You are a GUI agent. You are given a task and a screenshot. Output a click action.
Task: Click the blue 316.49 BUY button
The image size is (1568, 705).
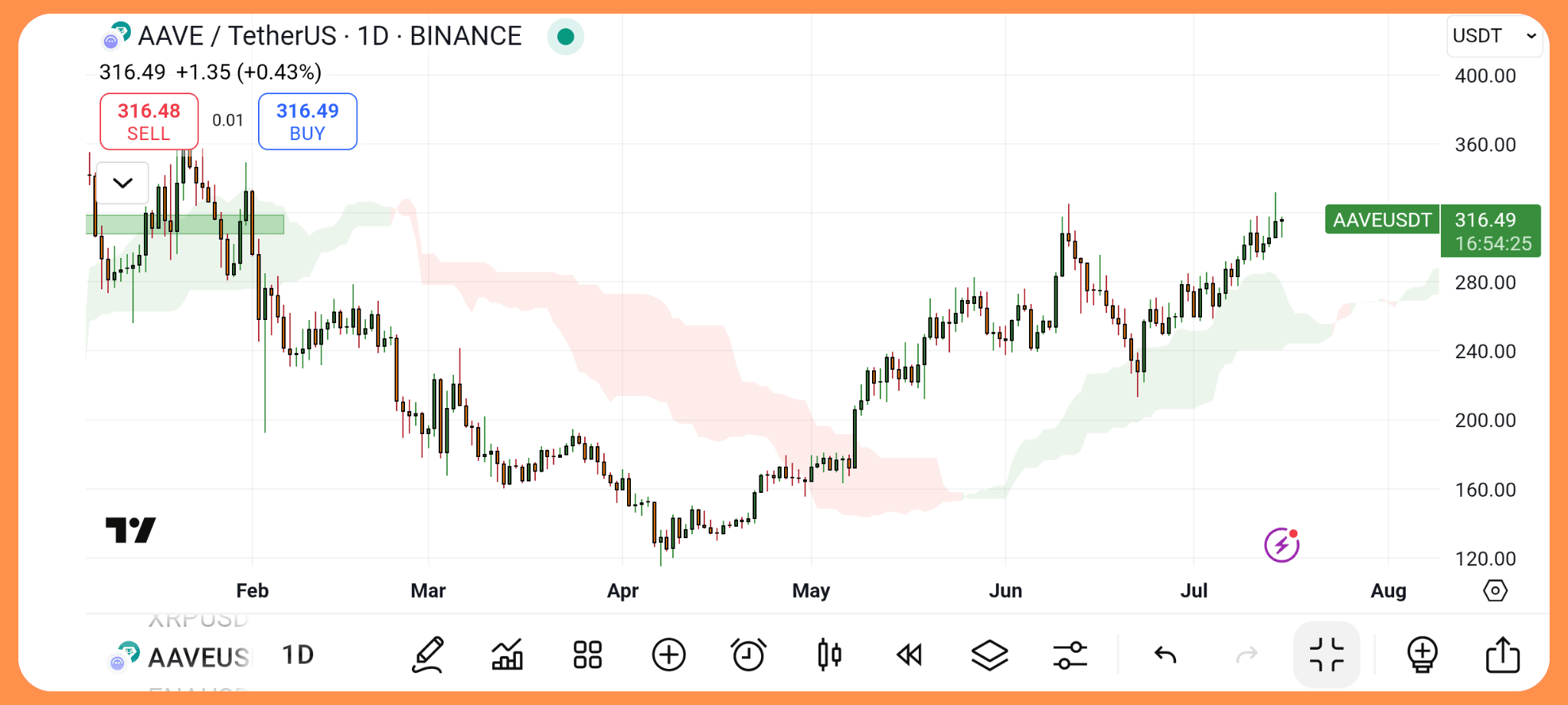pos(308,122)
